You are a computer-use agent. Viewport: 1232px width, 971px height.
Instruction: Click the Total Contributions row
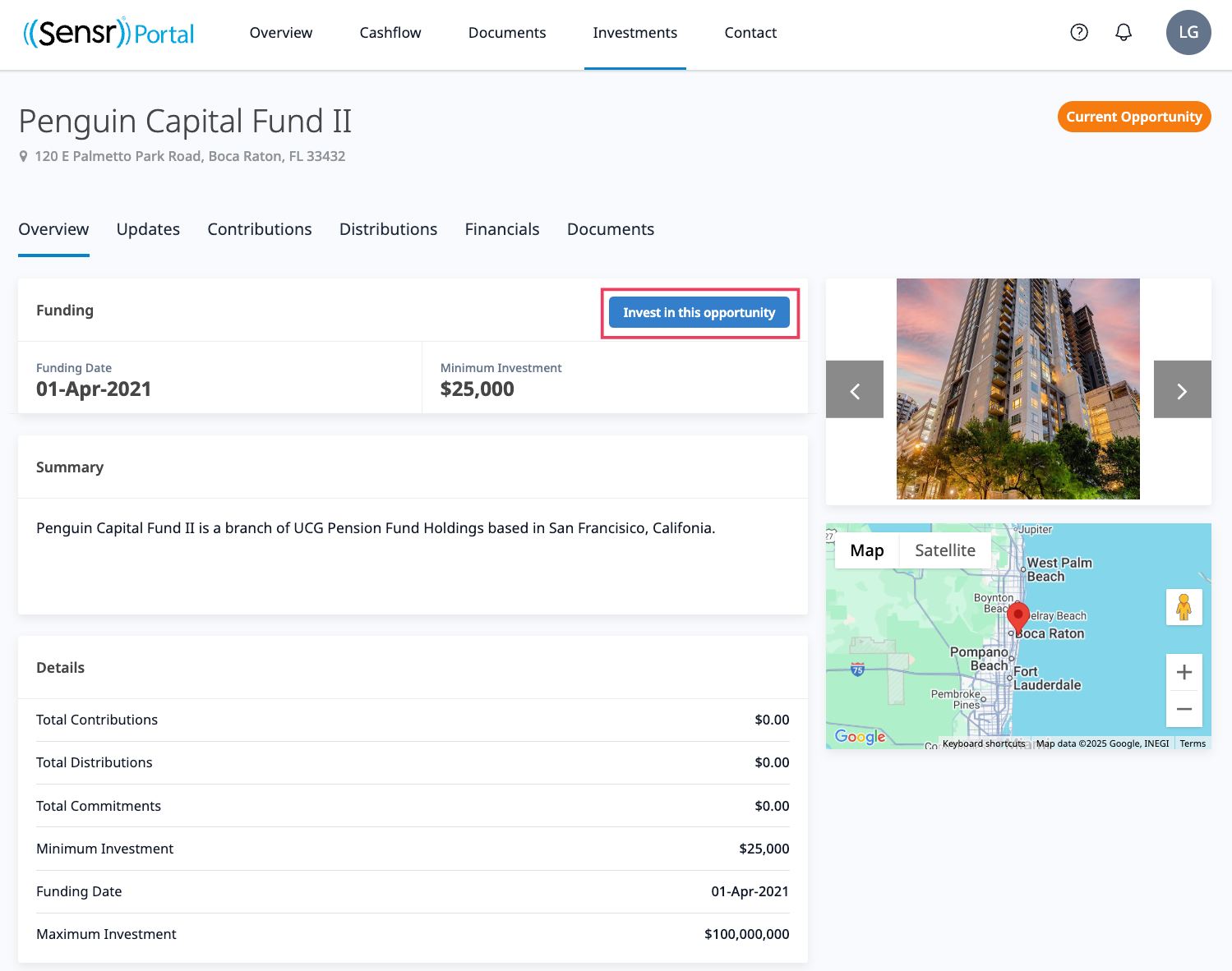coord(413,720)
